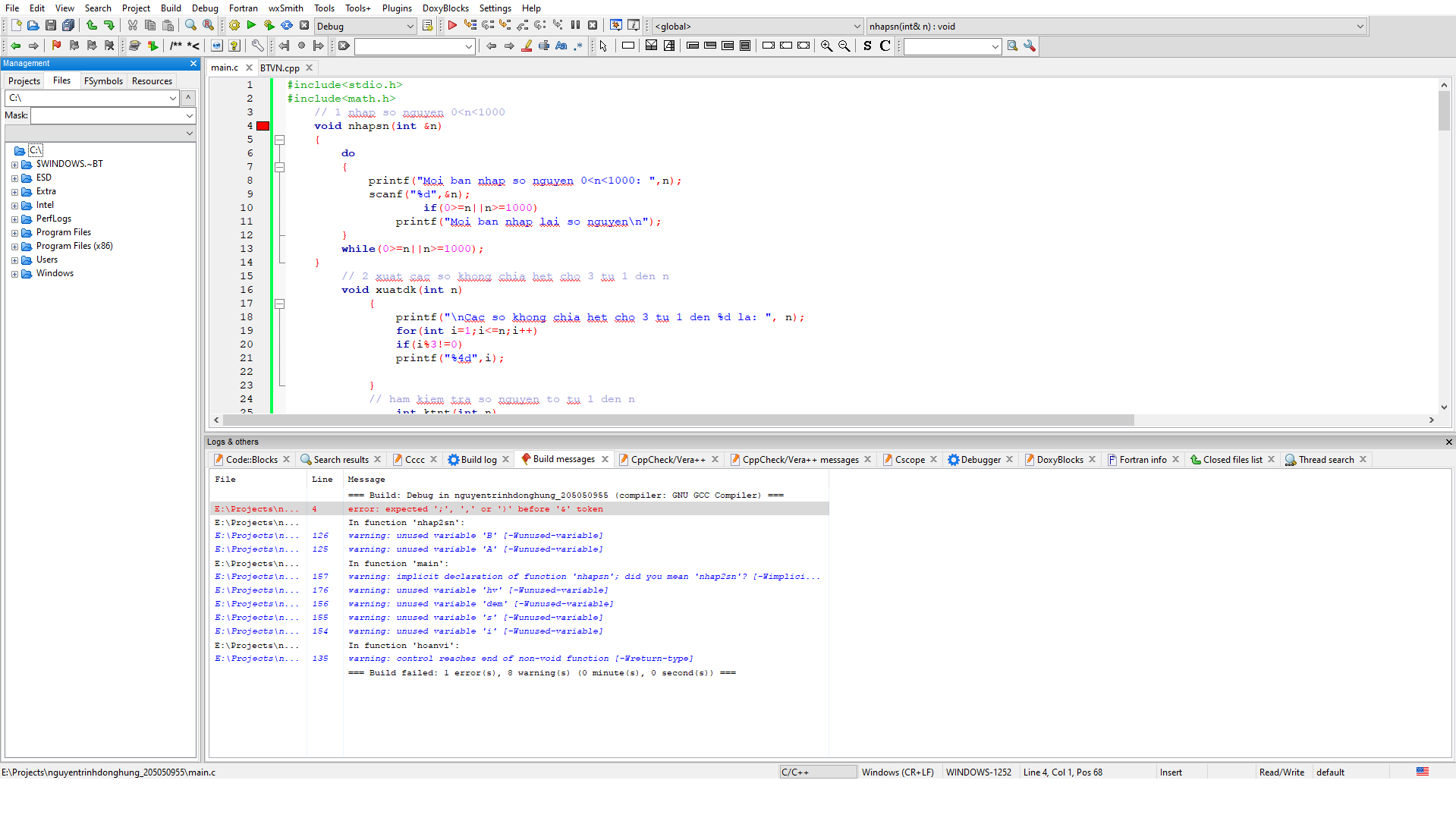Toggle the red breakpoint on line 4
Image resolution: width=1456 pixels, height=818 pixels.
[x=263, y=126]
